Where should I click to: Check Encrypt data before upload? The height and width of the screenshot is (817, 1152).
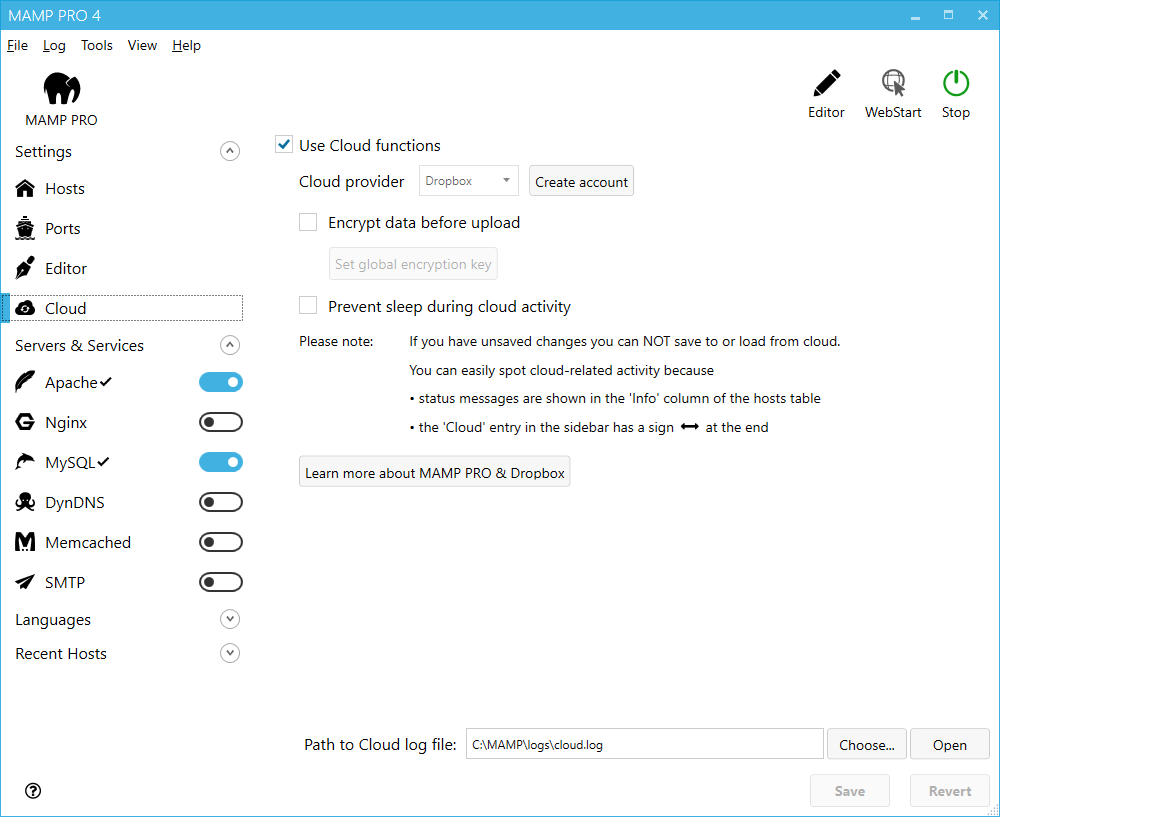pyautogui.click(x=308, y=223)
